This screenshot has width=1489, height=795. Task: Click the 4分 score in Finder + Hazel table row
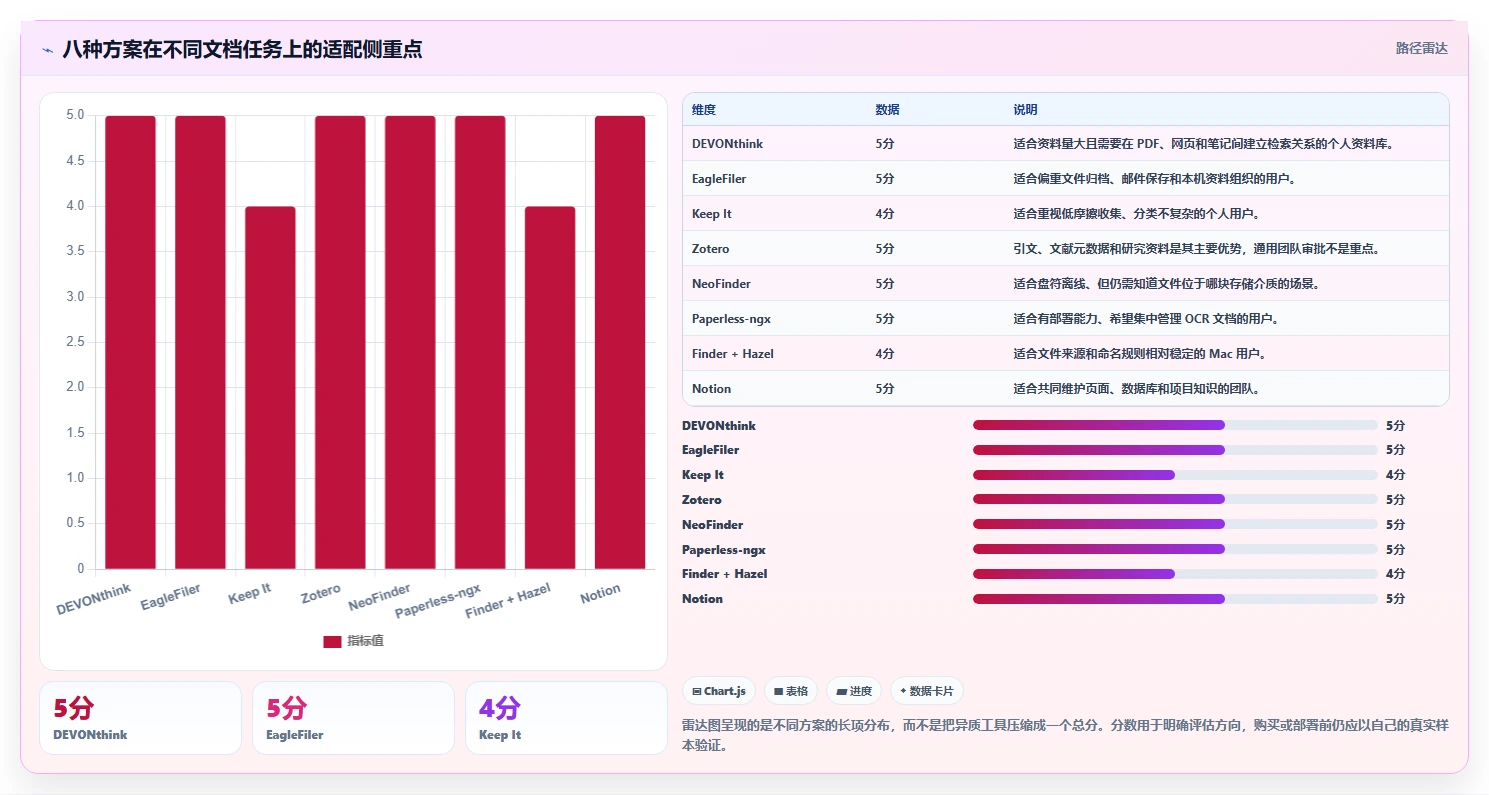[x=885, y=354]
